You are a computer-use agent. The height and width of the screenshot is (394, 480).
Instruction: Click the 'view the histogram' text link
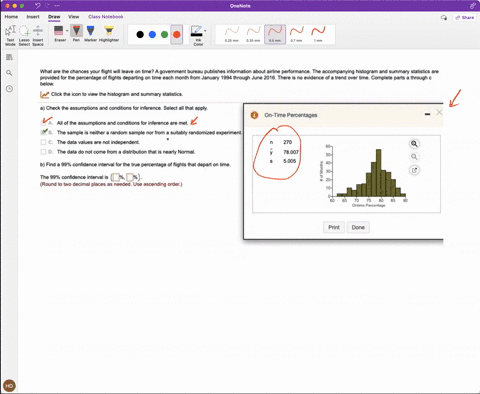coord(117,94)
